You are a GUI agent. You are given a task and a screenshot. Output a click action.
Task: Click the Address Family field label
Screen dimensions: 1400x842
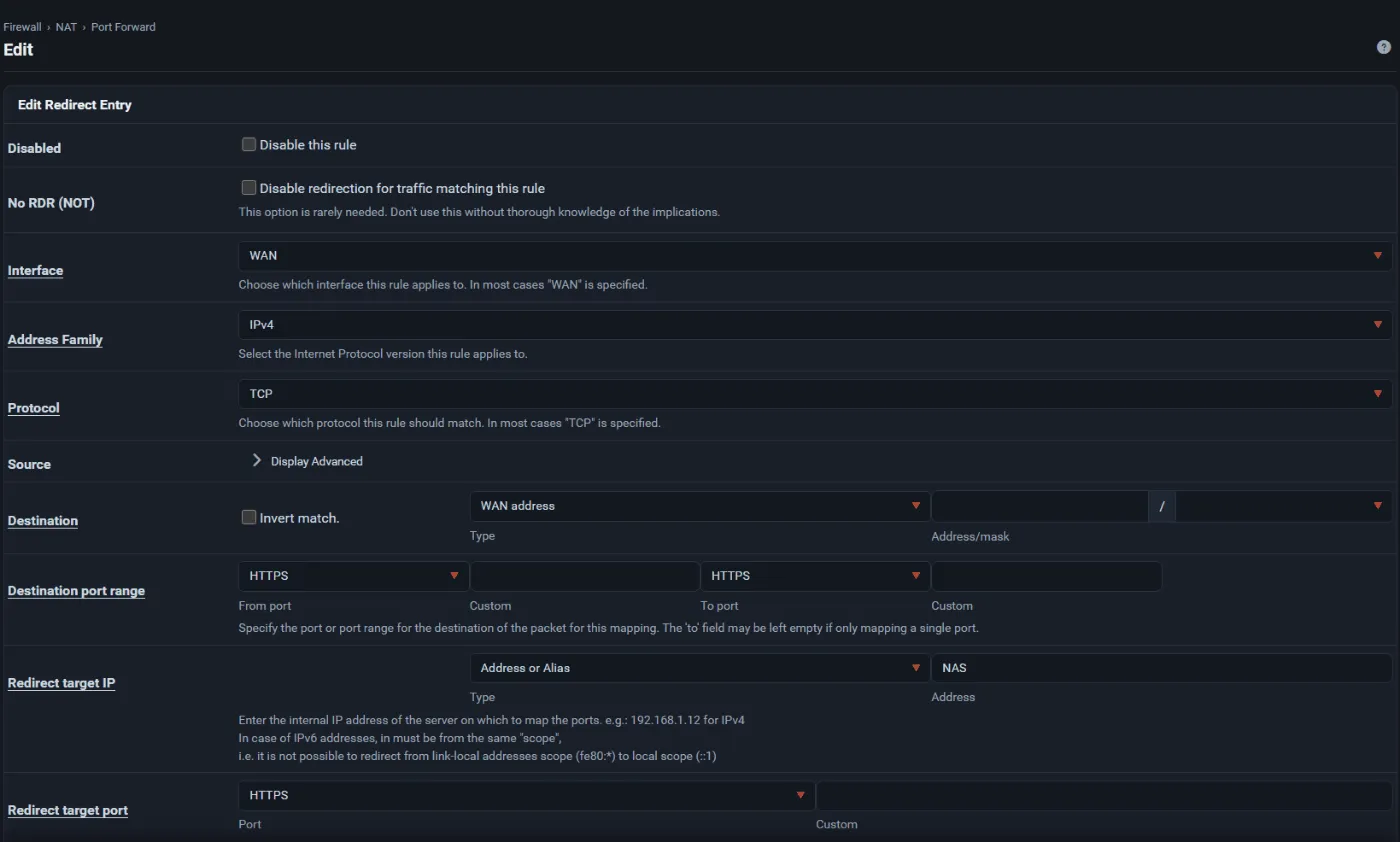(55, 340)
